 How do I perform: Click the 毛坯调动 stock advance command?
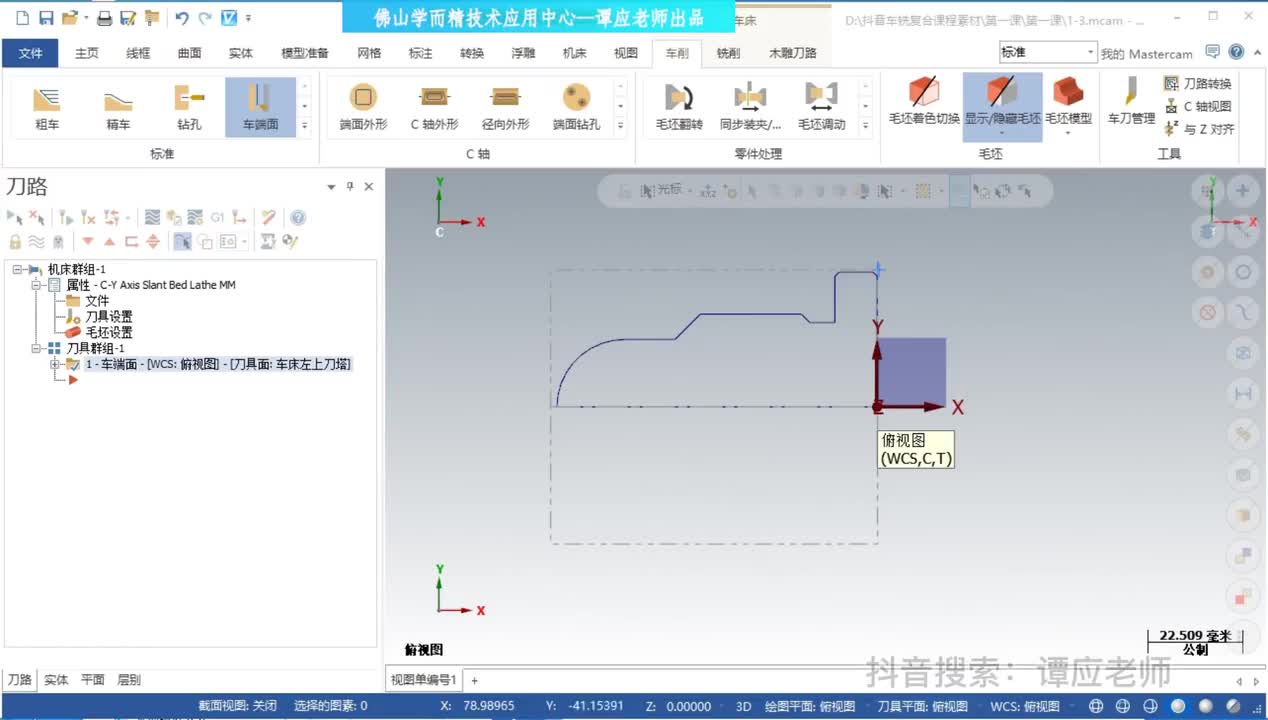pos(821,107)
